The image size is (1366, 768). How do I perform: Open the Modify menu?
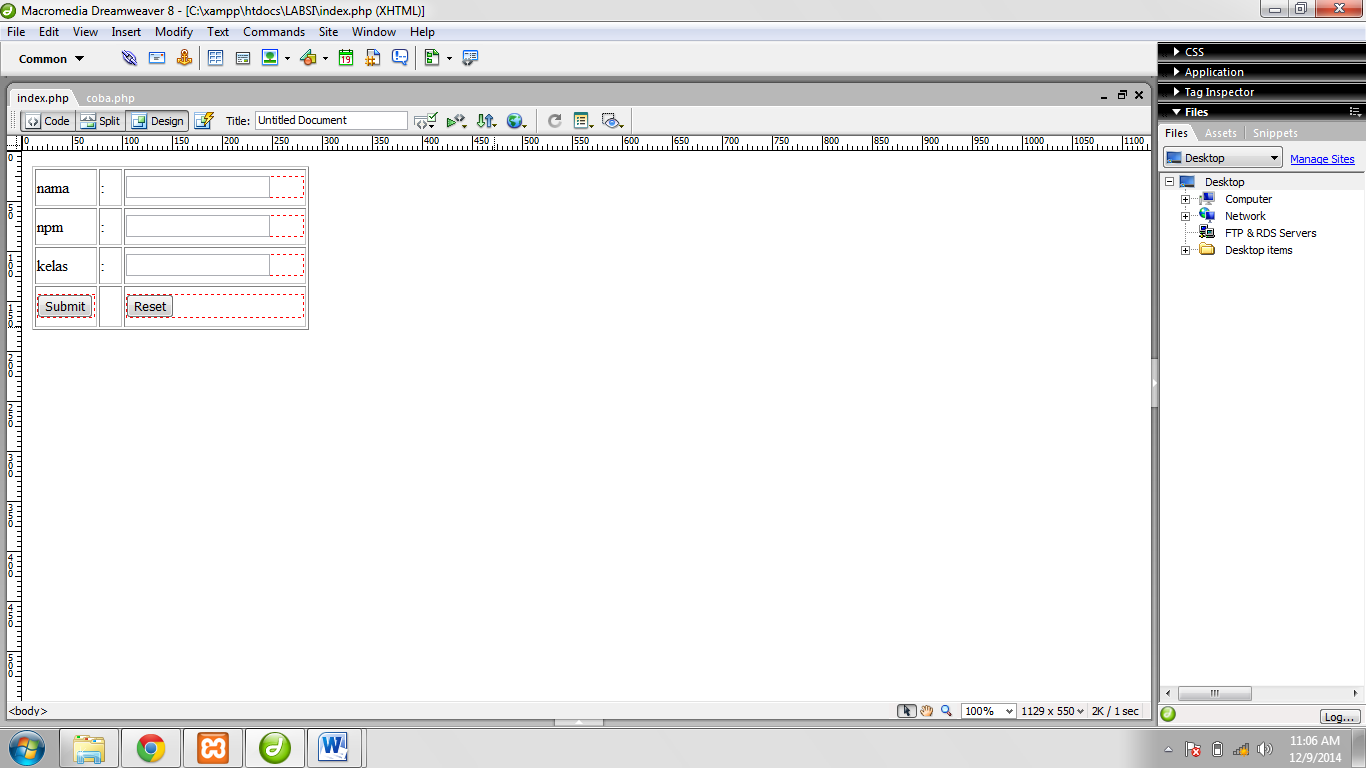(174, 32)
